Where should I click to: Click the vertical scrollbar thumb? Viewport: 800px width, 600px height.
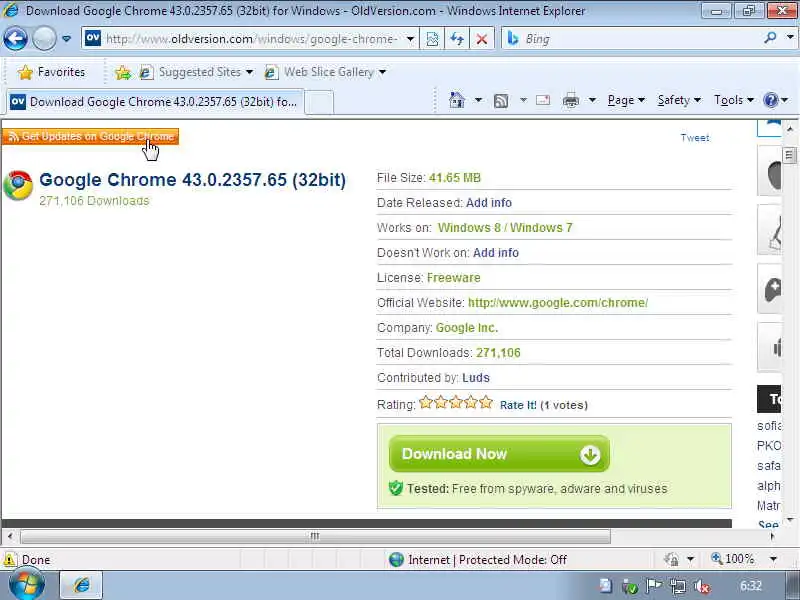click(789, 156)
